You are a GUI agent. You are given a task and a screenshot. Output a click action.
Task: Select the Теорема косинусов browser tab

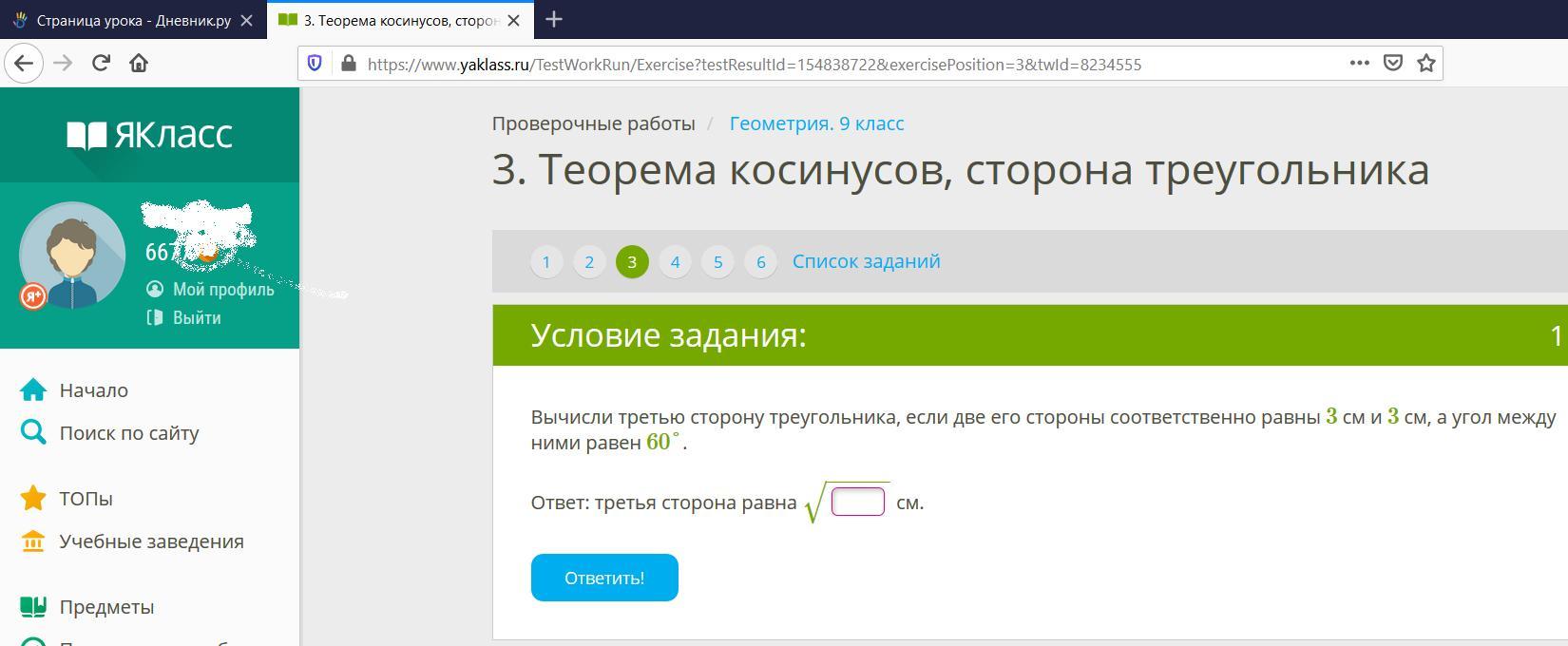400,20
